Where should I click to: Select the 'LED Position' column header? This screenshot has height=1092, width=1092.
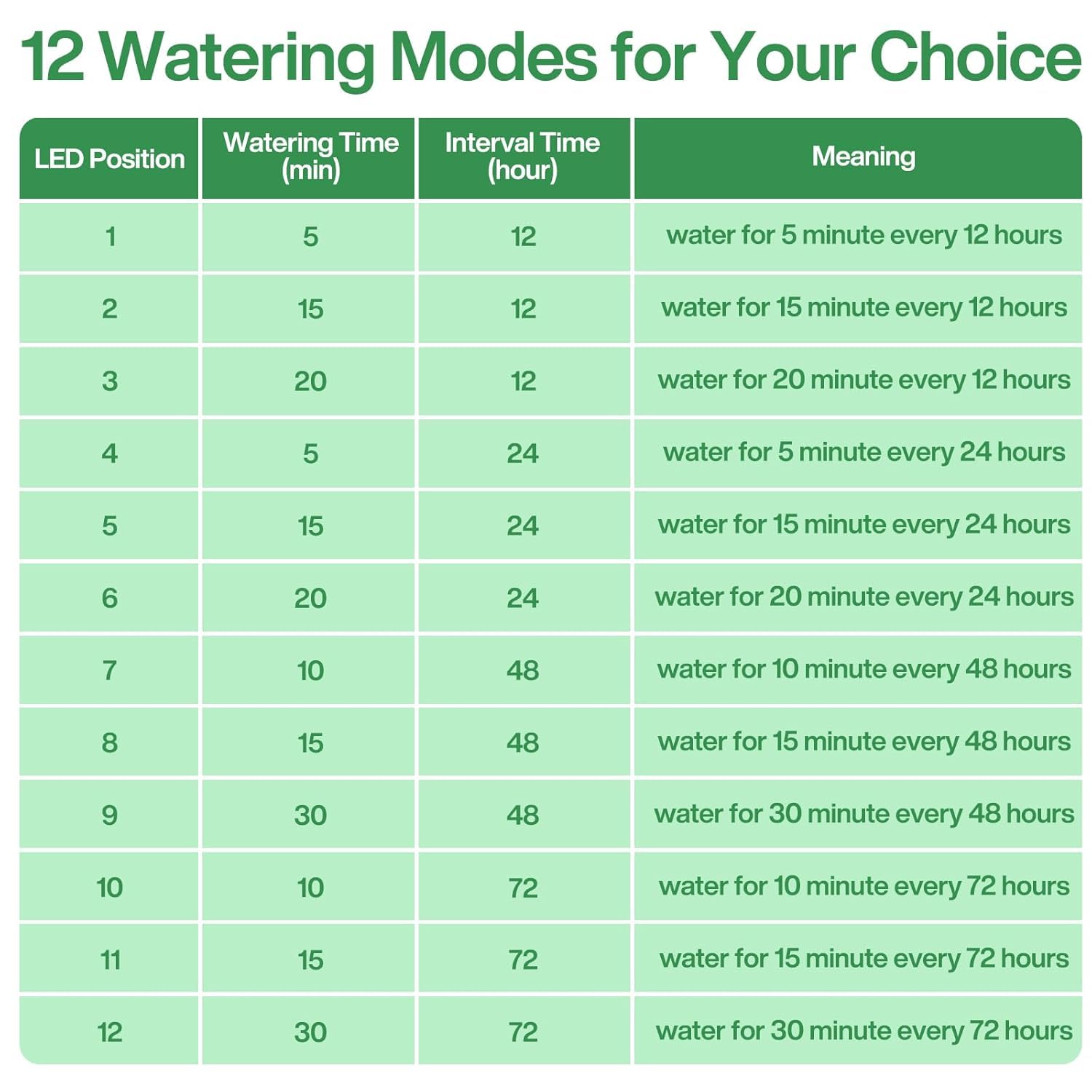point(109,159)
